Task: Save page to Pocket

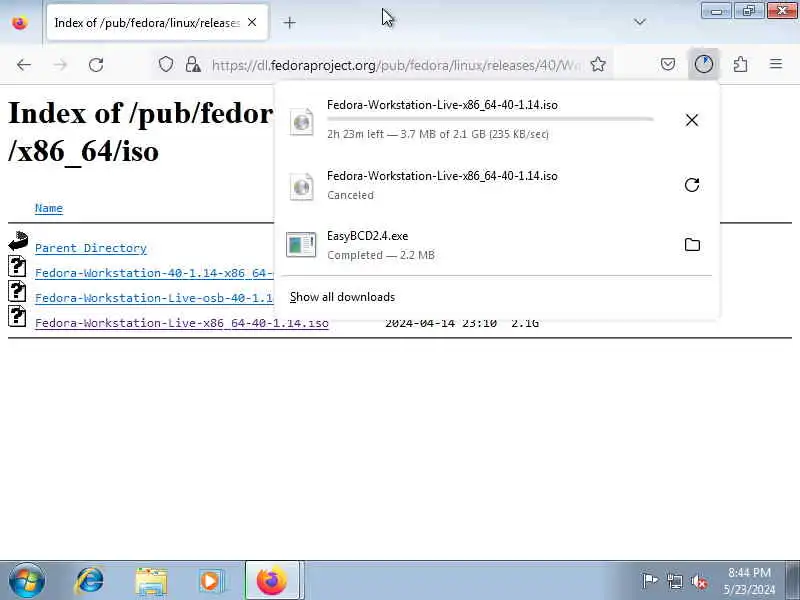Action: (x=668, y=64)
